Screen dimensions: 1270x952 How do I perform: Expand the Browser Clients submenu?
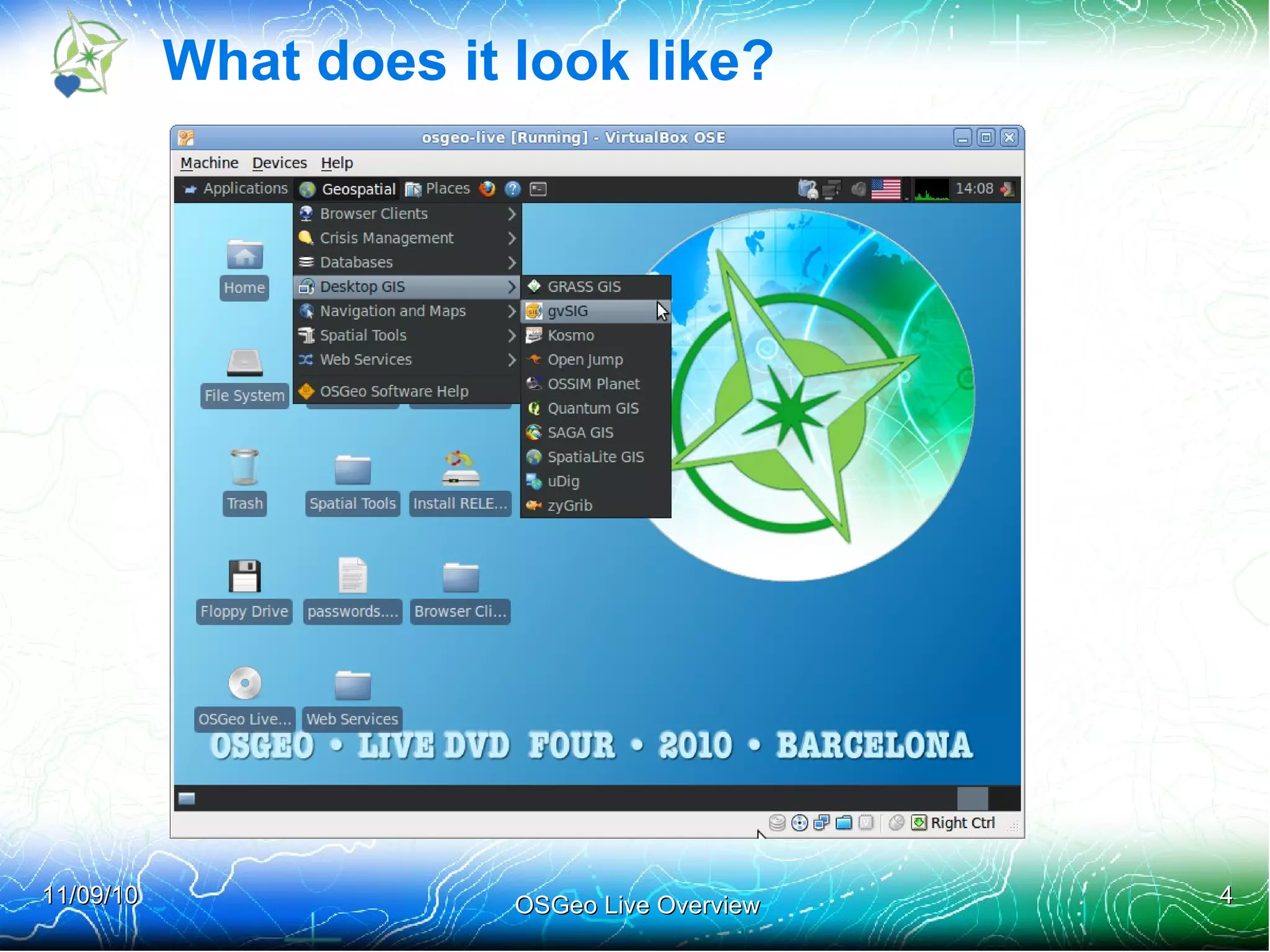tap(407, 214)
